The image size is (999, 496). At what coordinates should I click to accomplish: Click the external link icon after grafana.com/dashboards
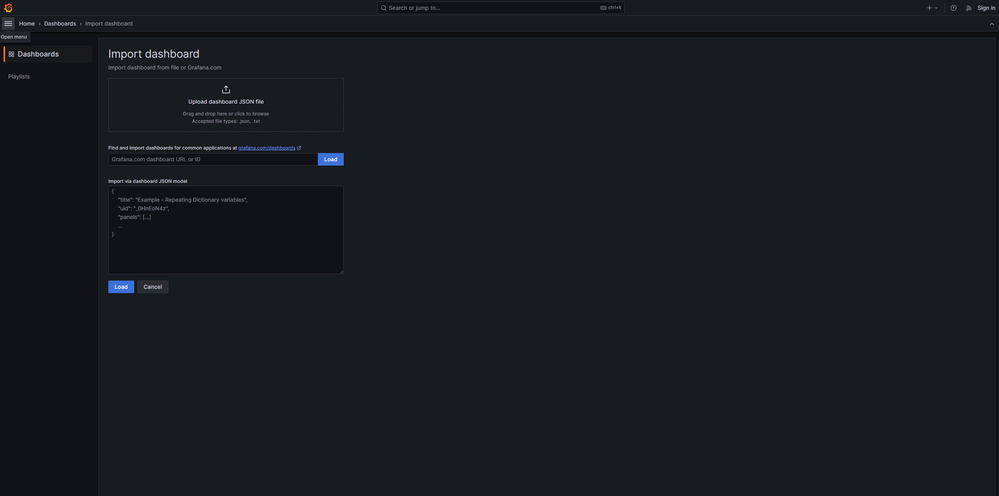tap(299, 148)
